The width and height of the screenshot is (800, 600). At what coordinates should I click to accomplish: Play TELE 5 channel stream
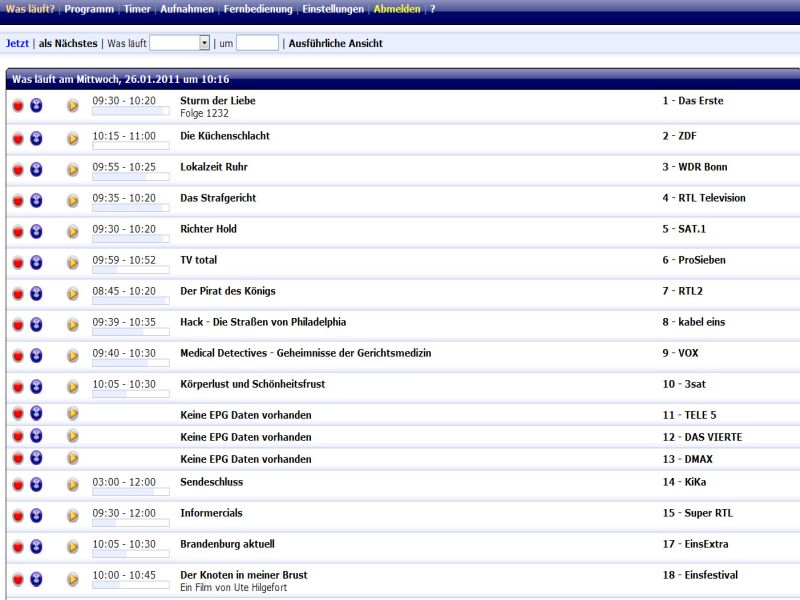coord(72,413)
